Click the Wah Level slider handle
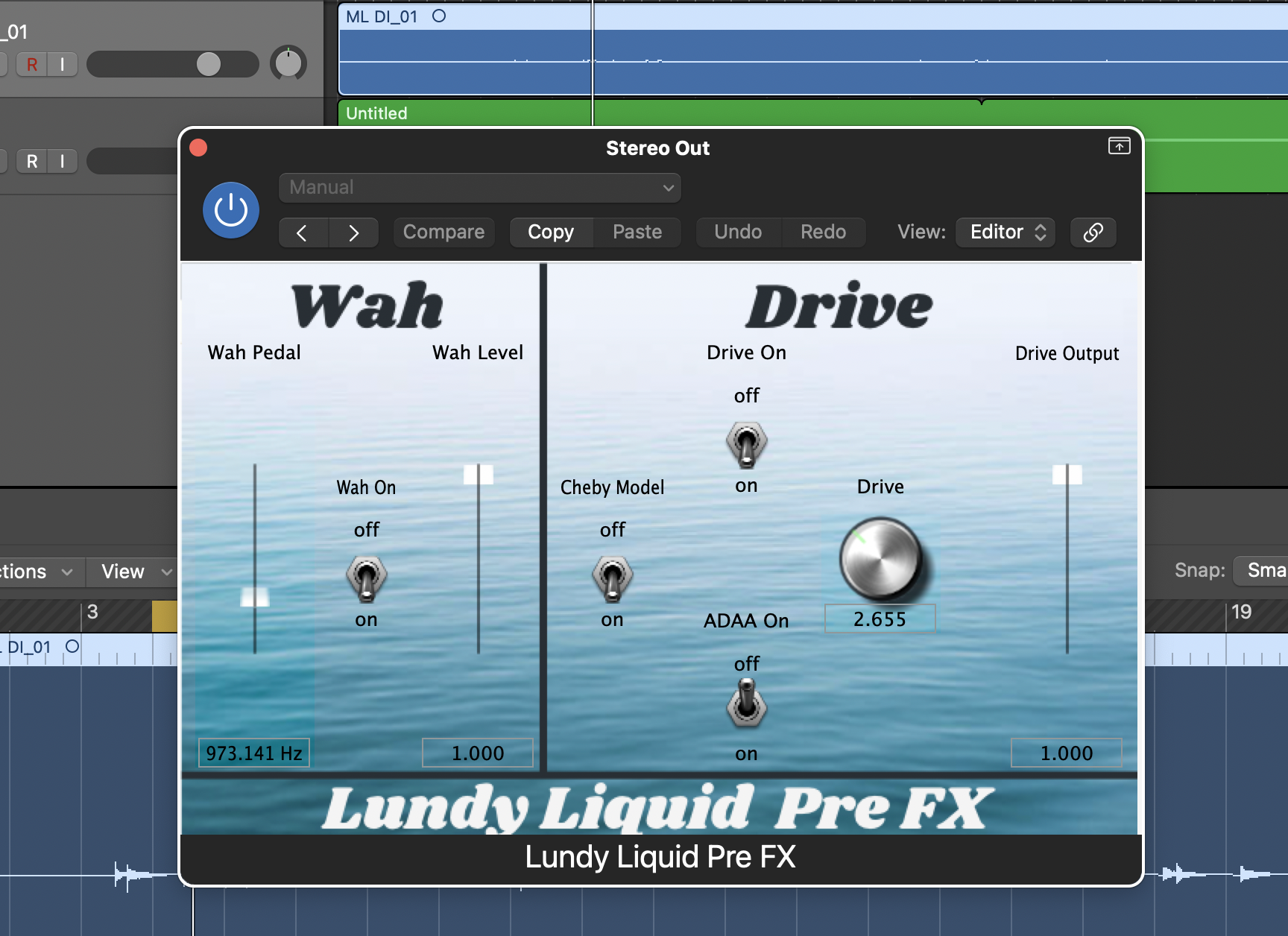 479,475
